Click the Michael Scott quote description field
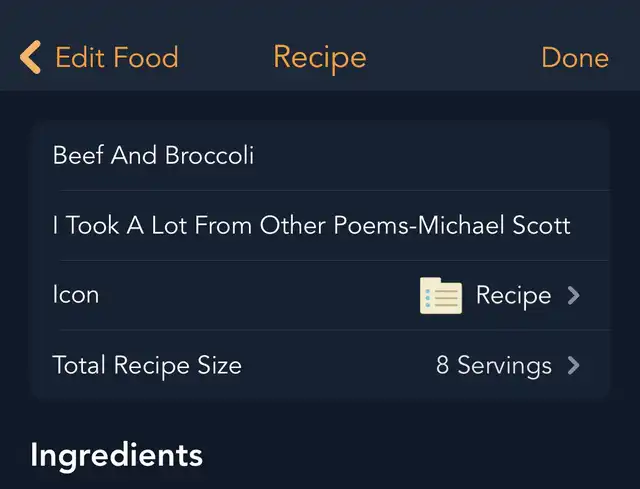 (x=311, y=225)
